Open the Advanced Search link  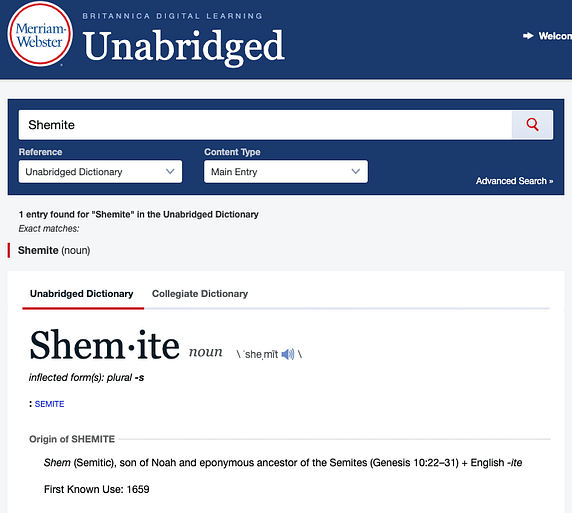coord(514,181)
